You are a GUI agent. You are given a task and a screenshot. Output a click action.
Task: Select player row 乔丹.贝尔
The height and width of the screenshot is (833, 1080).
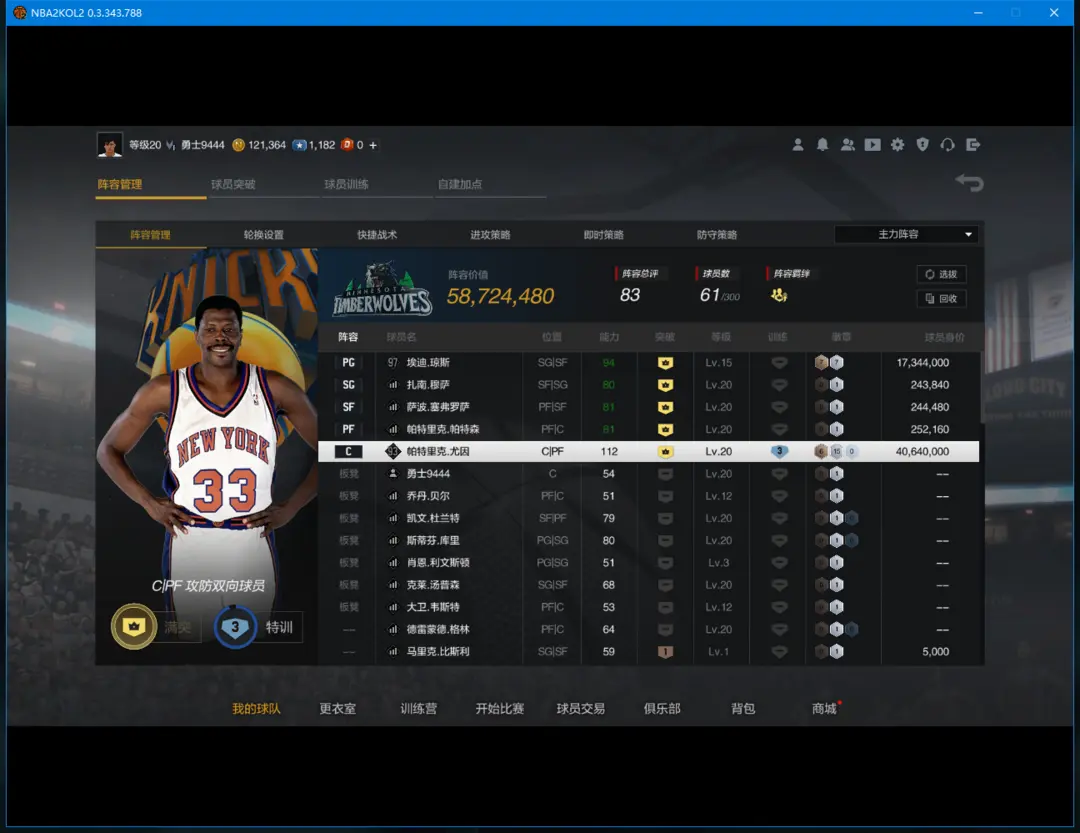coord(648,496)
